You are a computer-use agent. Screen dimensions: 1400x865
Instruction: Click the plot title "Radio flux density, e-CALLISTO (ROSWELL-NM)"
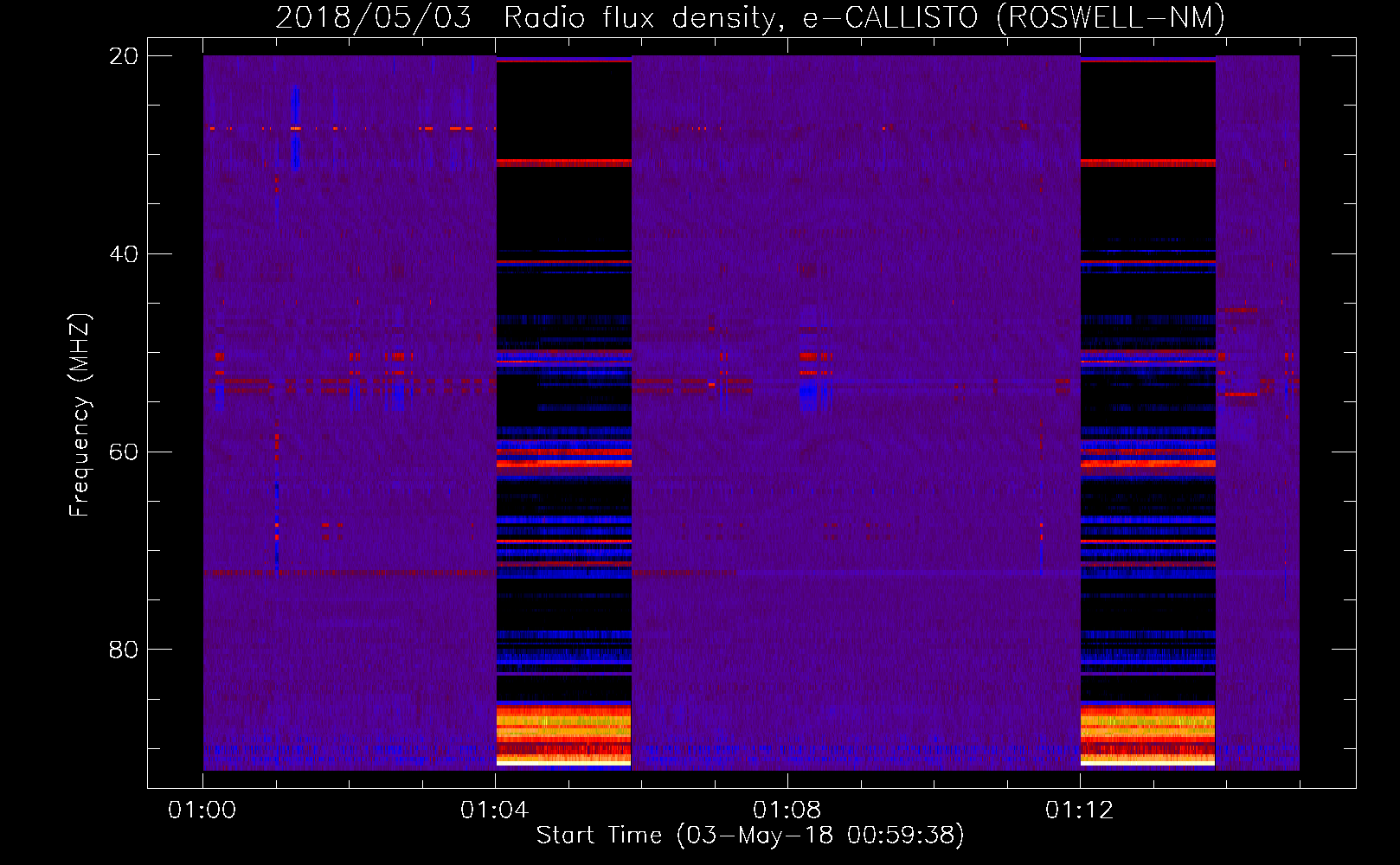(x=864, y=18)
